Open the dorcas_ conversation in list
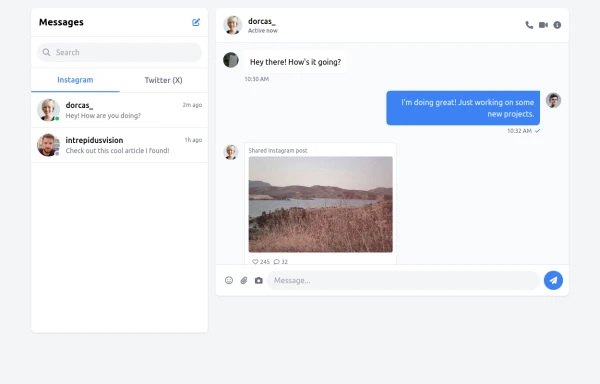This screenshot has width=600, height=384. 119,110
